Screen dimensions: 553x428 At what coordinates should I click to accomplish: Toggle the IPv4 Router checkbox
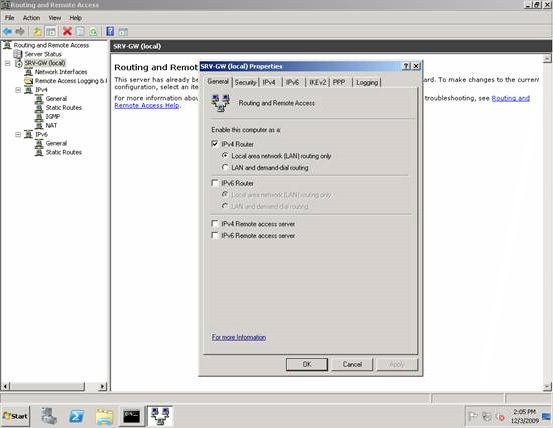coord(214,144)
